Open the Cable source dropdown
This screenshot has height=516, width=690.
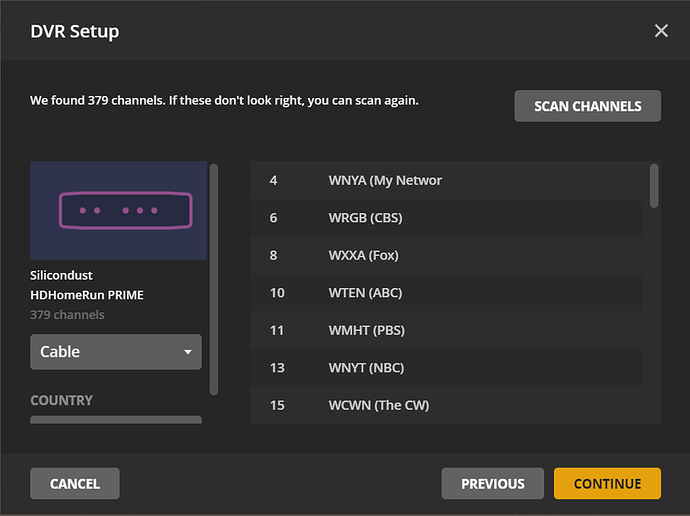pos(116,352)
